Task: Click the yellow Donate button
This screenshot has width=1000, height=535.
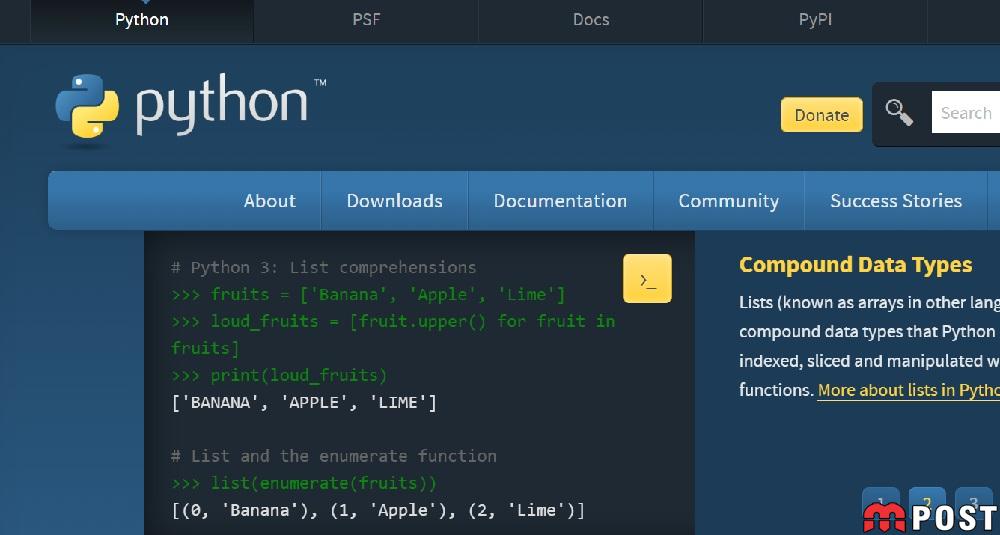Action: [x=821, y=115]
